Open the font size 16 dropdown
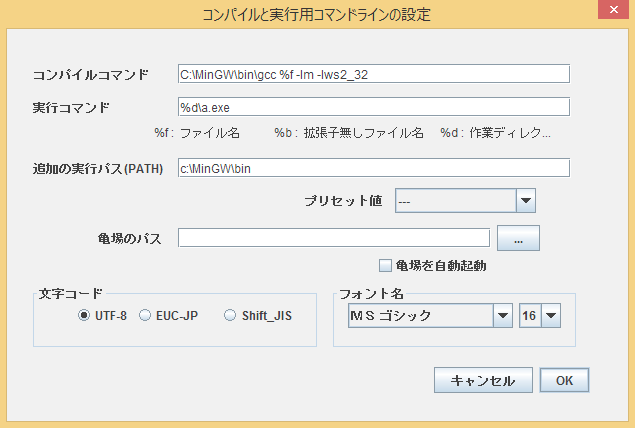This screenshot has width=635, height=428. (540, 316)
